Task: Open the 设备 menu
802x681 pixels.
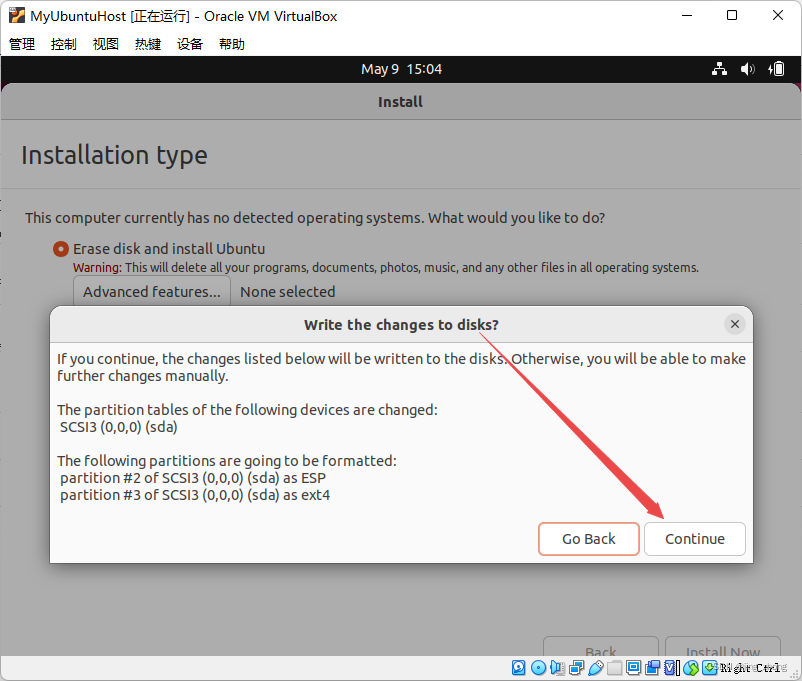Action: point(190,45)
